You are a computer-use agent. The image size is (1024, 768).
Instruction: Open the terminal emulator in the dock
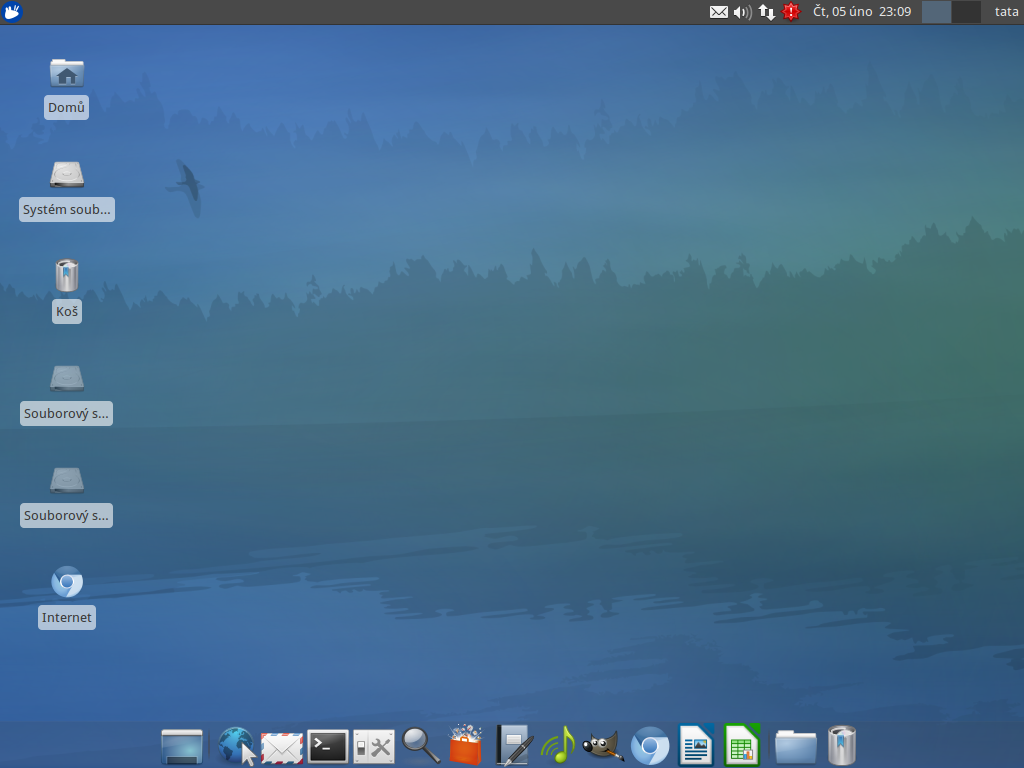(327, 746)
